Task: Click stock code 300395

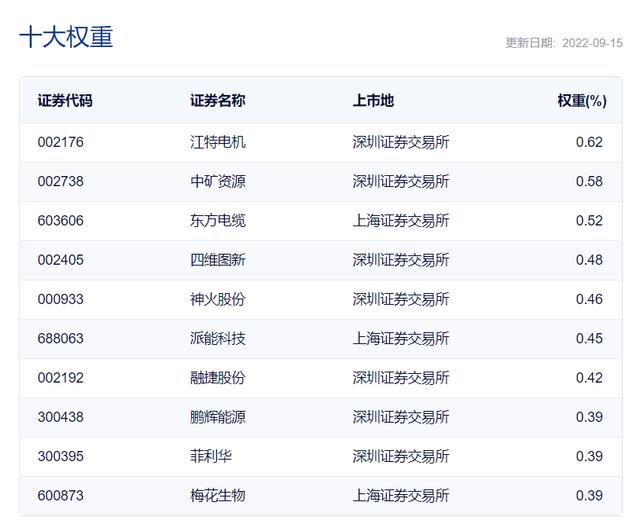Action: click(60, 456)
